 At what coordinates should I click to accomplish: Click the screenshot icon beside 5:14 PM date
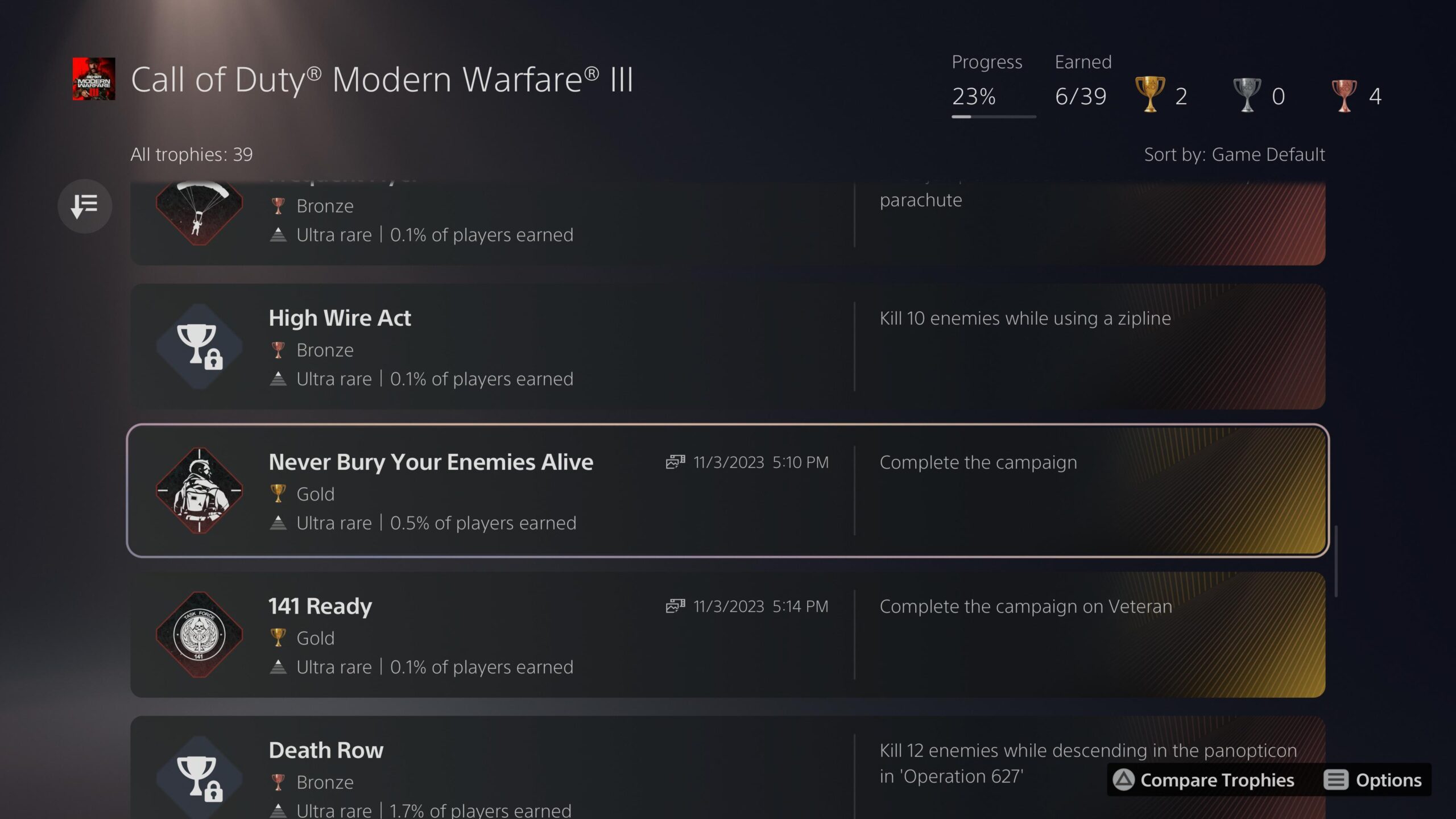(x=675, y=606)
